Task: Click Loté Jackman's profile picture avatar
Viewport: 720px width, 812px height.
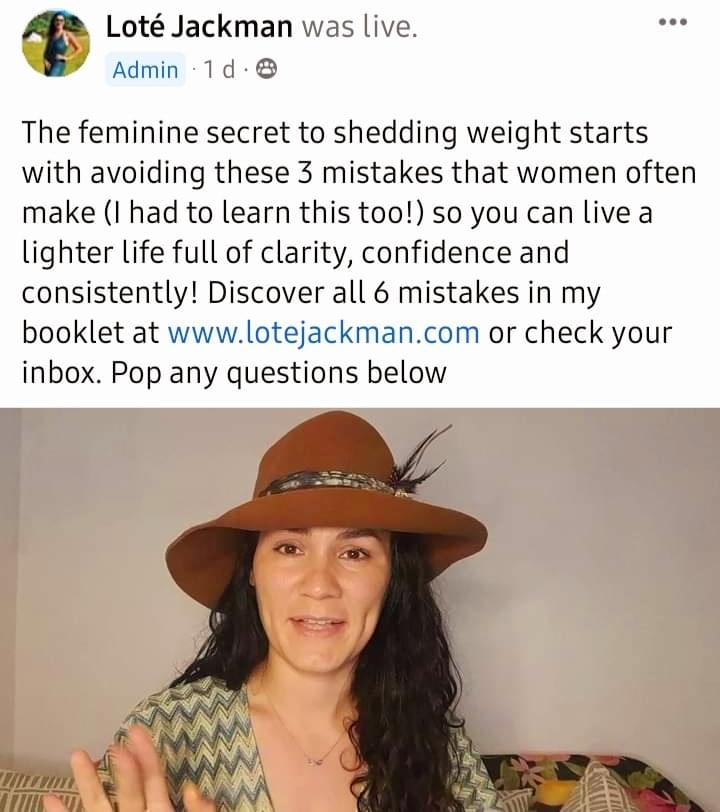Action: point(56,44)
